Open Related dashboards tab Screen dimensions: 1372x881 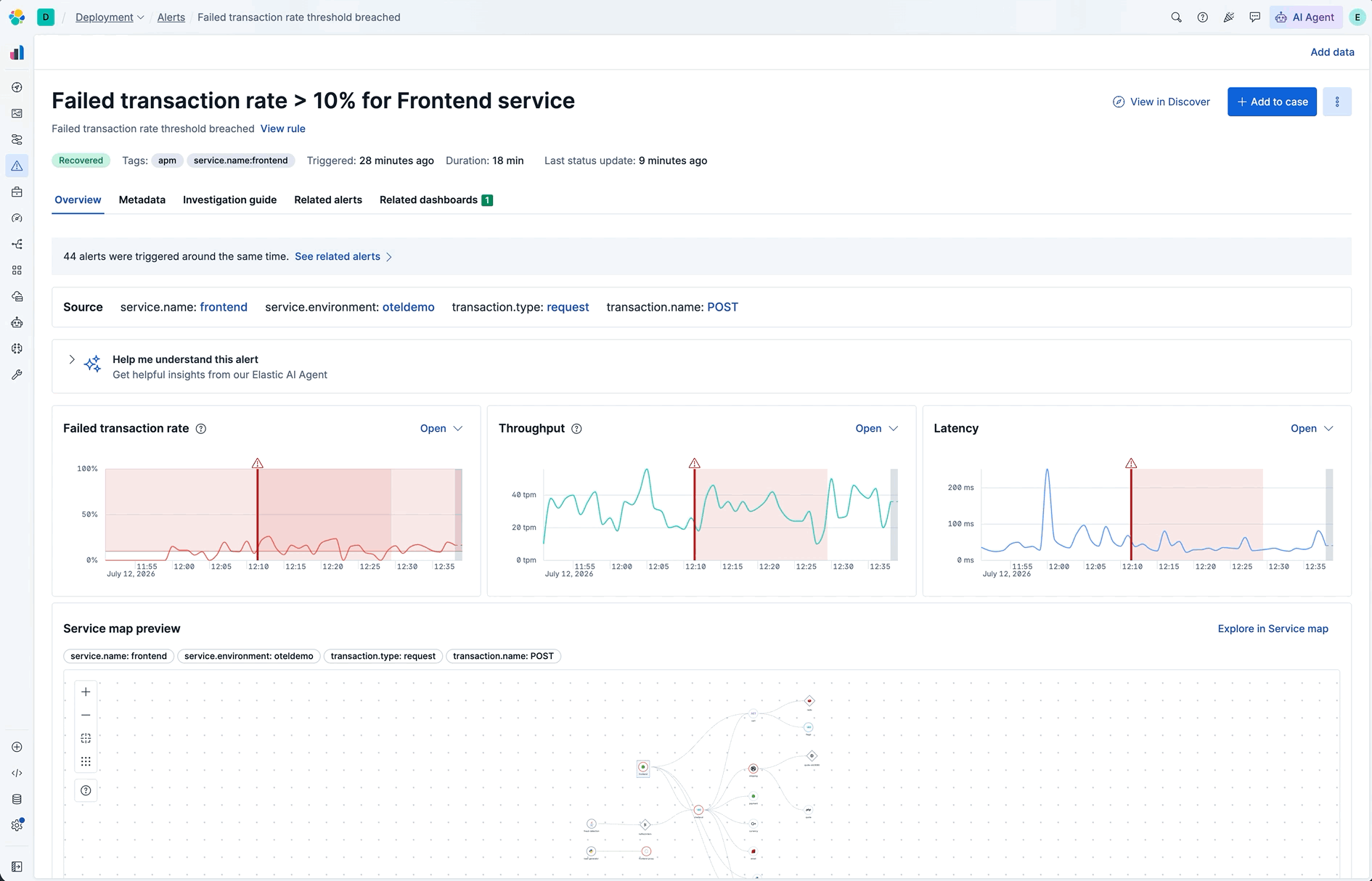click(x=436, y=200)
